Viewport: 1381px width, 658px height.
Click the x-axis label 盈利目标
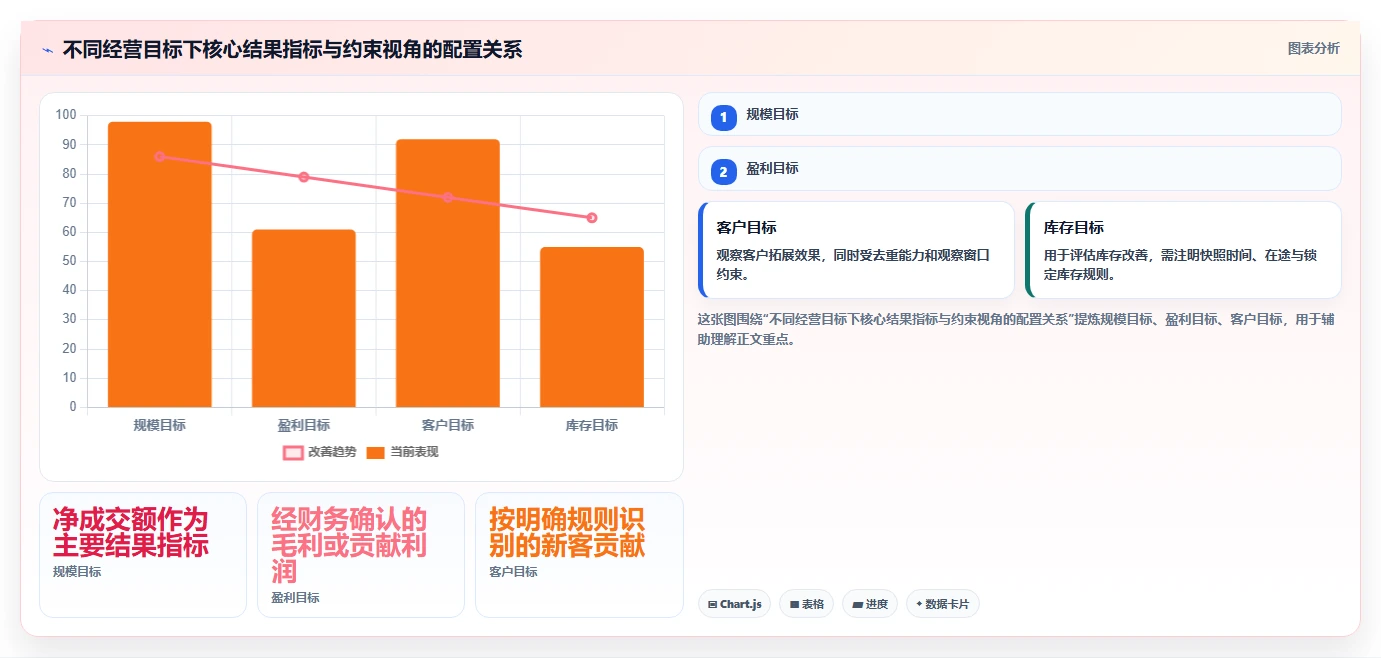click(304, 425)
